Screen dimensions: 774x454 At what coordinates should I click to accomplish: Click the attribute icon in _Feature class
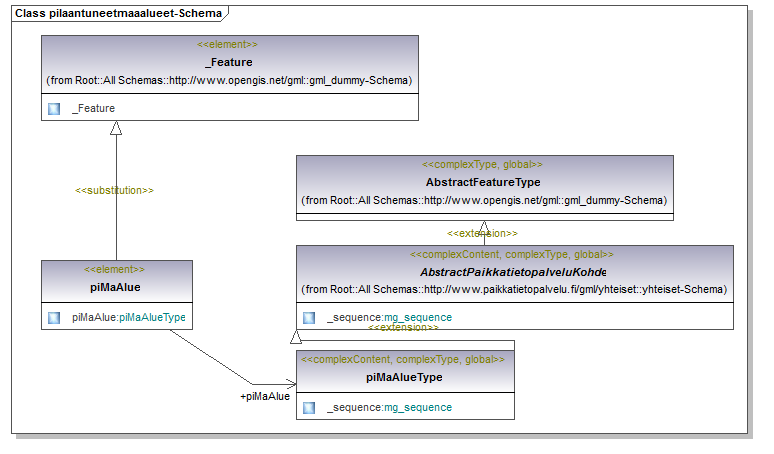(54, 108)
